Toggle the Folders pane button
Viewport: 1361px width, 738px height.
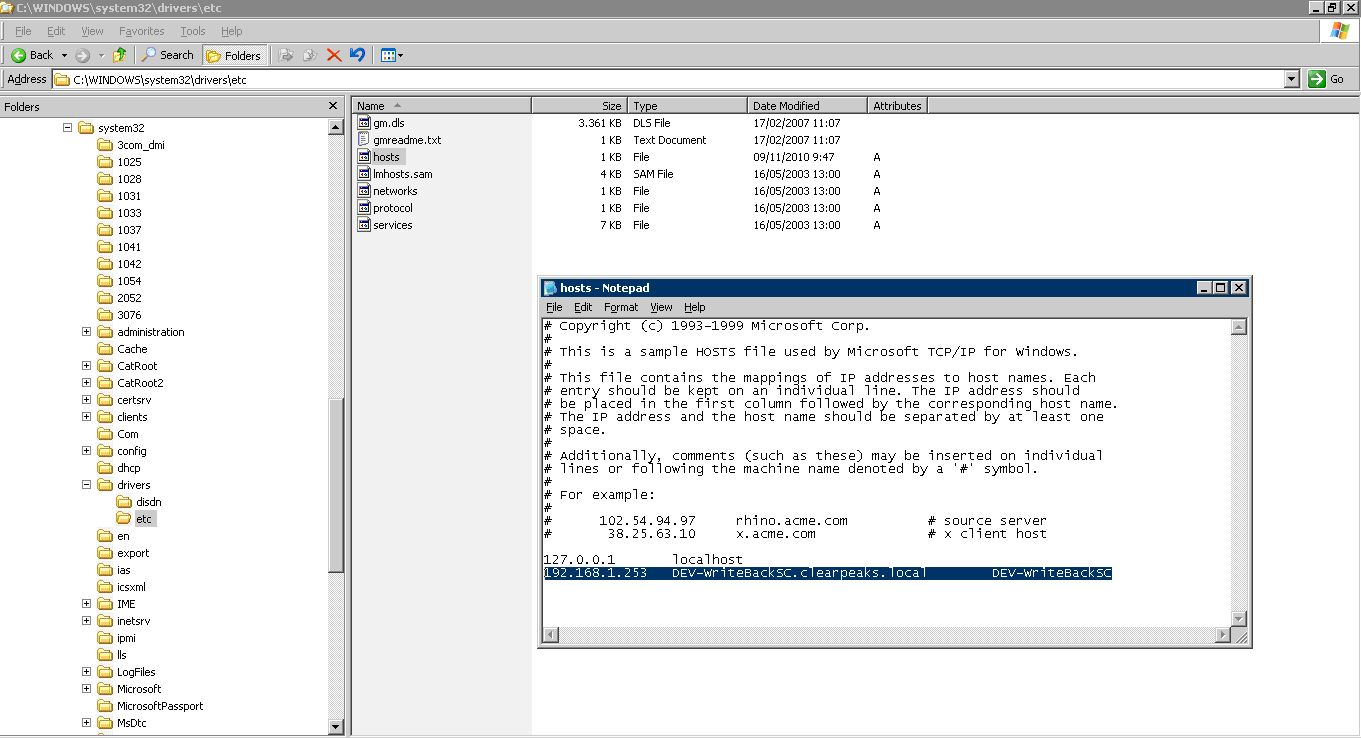pos(234,55)
